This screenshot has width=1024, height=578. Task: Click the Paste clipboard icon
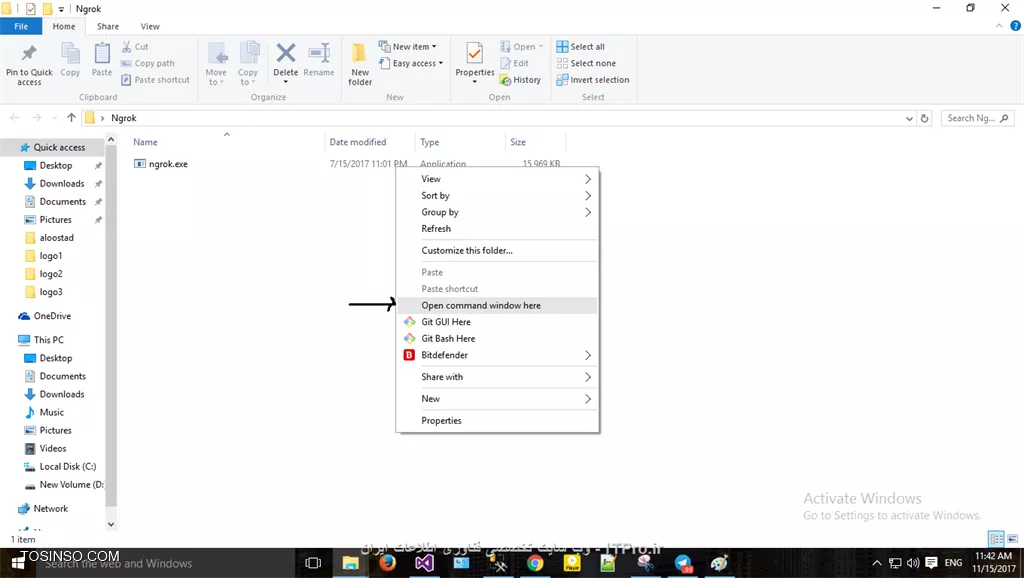coord(102,54)
